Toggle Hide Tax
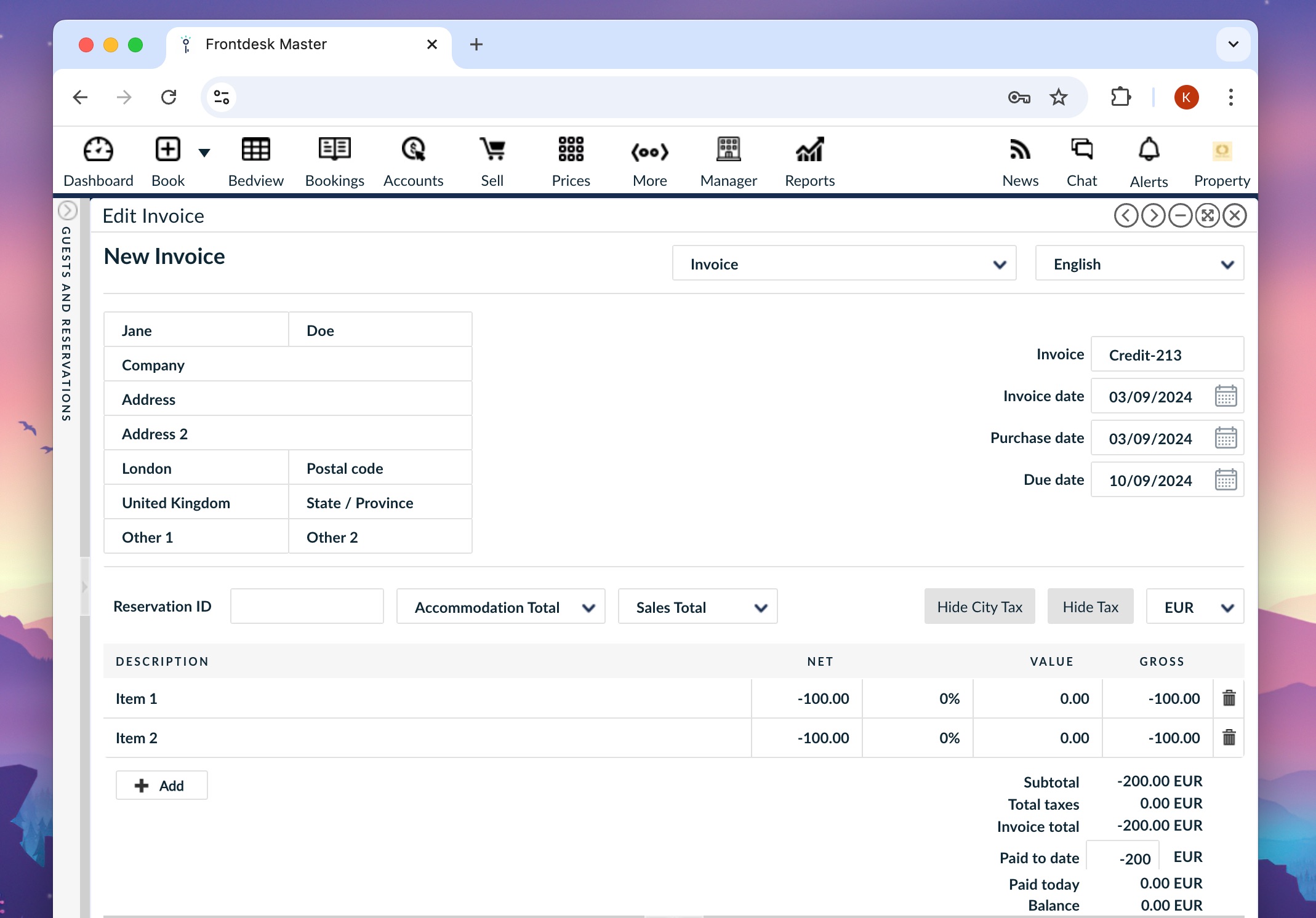Screen dimensions: 1316x918 (x=1090, y=607)
